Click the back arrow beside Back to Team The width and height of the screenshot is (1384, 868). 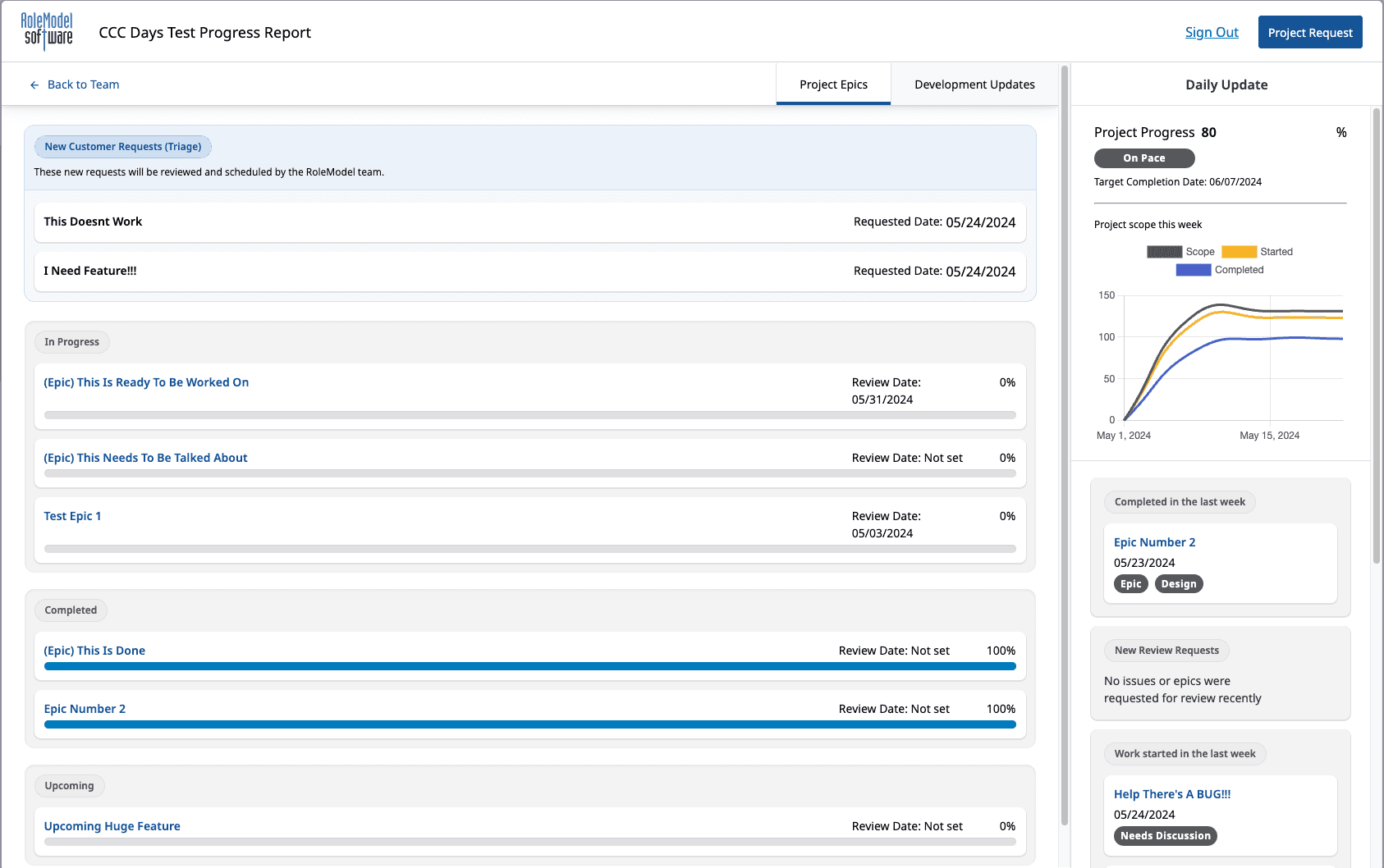tap(34, 85)
